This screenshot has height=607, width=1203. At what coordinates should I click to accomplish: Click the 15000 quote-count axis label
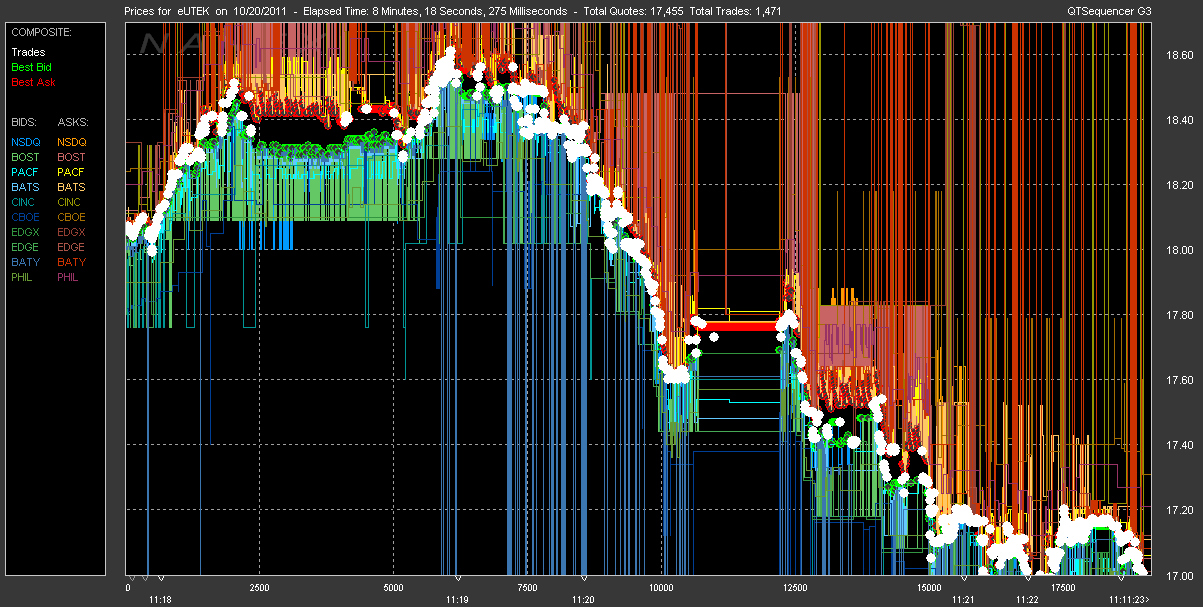tap(929, 588)
